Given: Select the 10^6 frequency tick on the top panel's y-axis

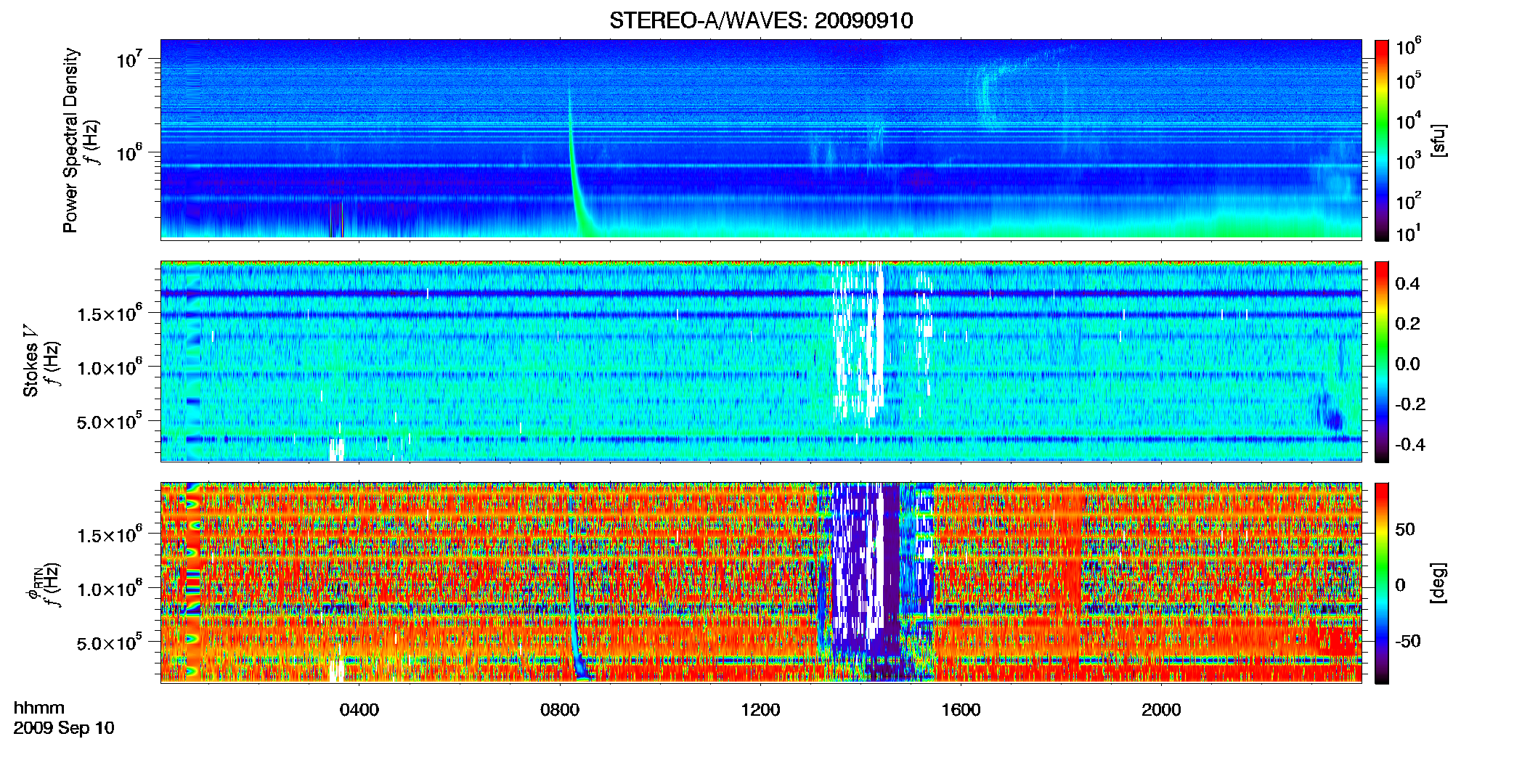Looking at the screenshot, I should click(x=128, y=153).
